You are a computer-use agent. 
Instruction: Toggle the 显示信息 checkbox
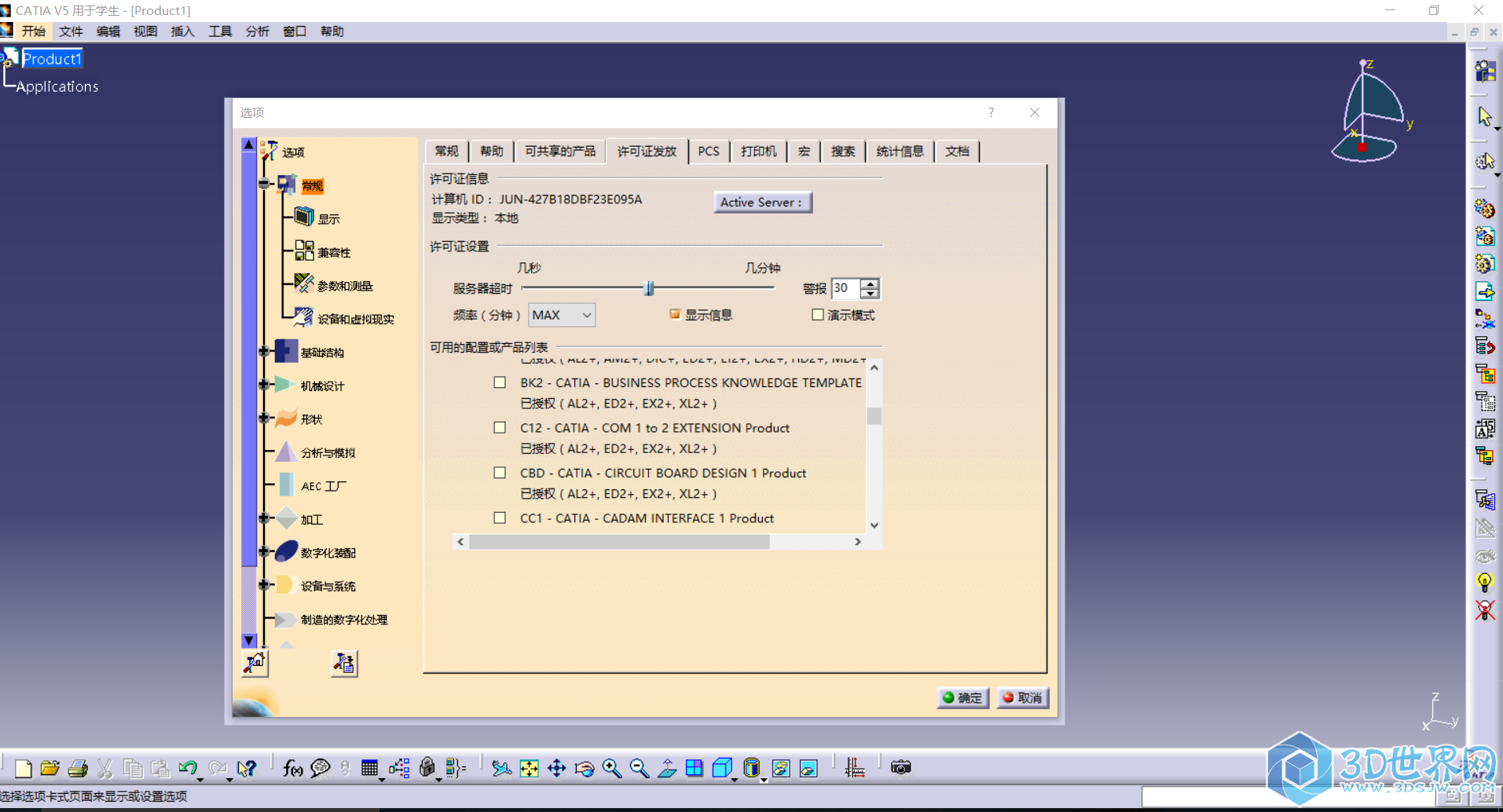point(675,315)
